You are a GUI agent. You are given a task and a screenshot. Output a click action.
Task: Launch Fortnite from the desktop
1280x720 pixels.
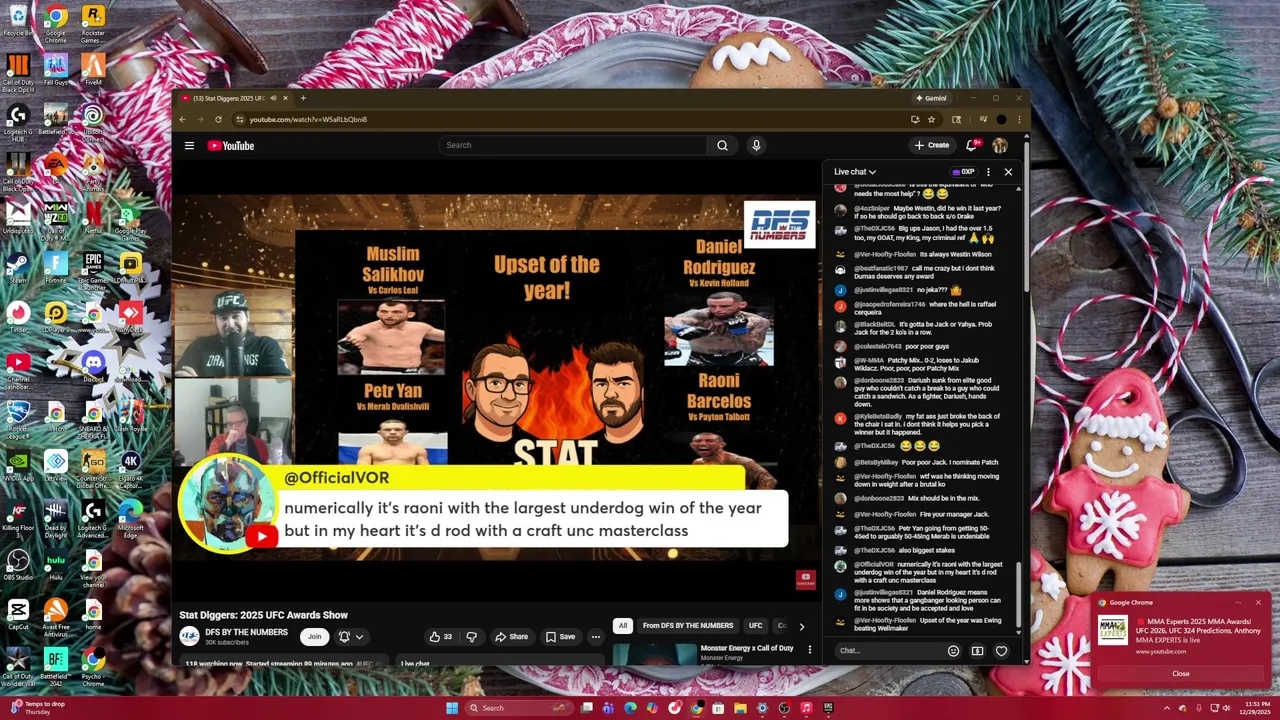coord(56,268)
